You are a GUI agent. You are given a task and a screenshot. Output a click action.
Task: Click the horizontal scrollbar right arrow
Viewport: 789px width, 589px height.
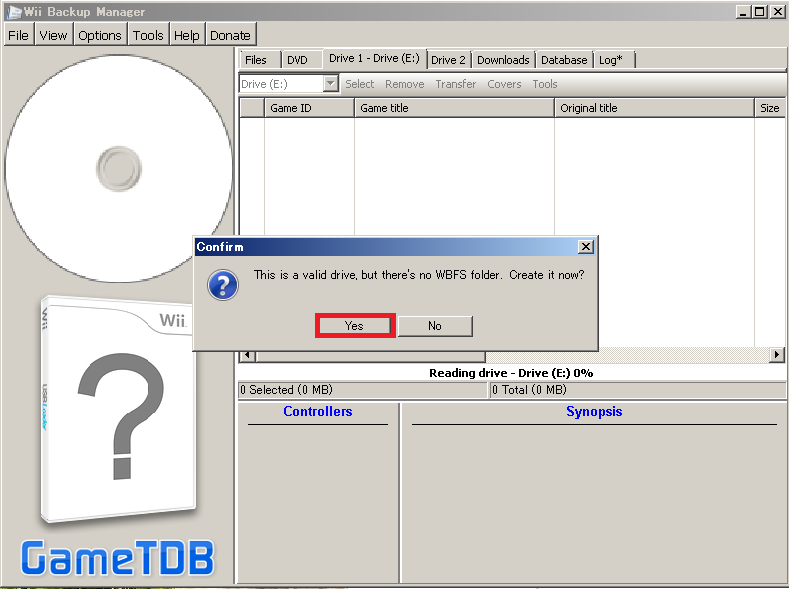(x=777, y=355)
